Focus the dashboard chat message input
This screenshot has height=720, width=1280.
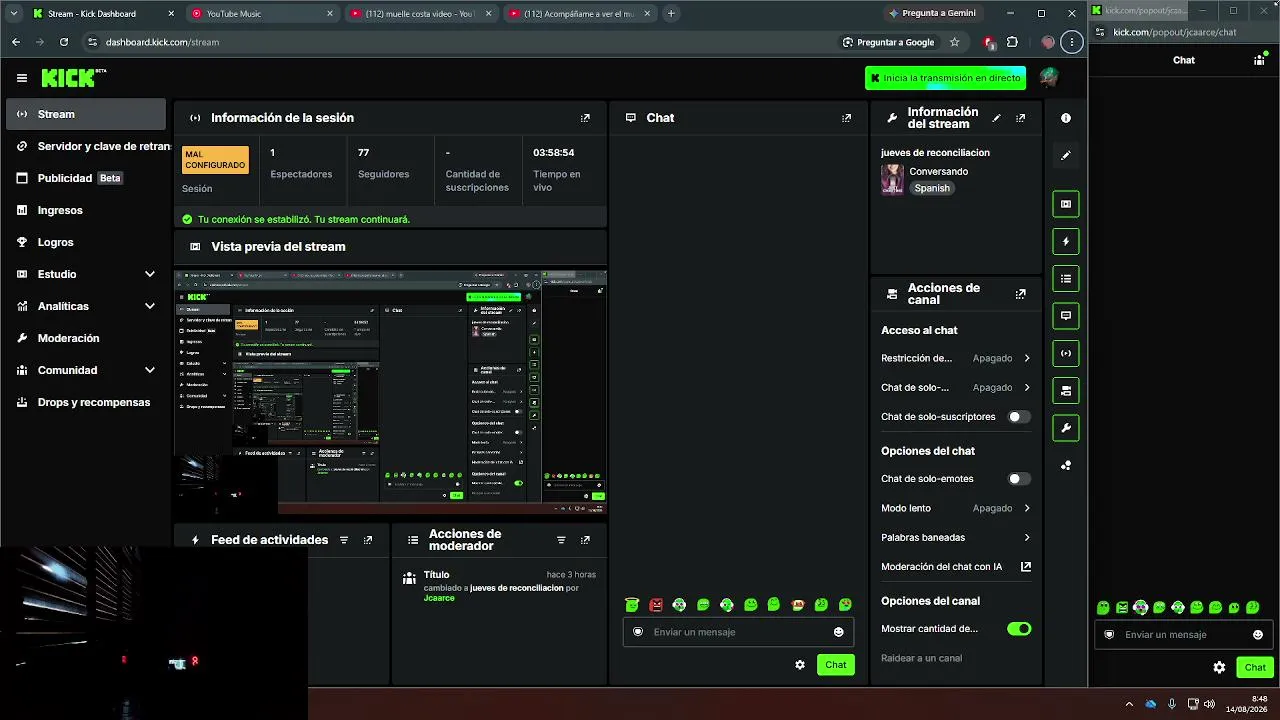(738, 632)
